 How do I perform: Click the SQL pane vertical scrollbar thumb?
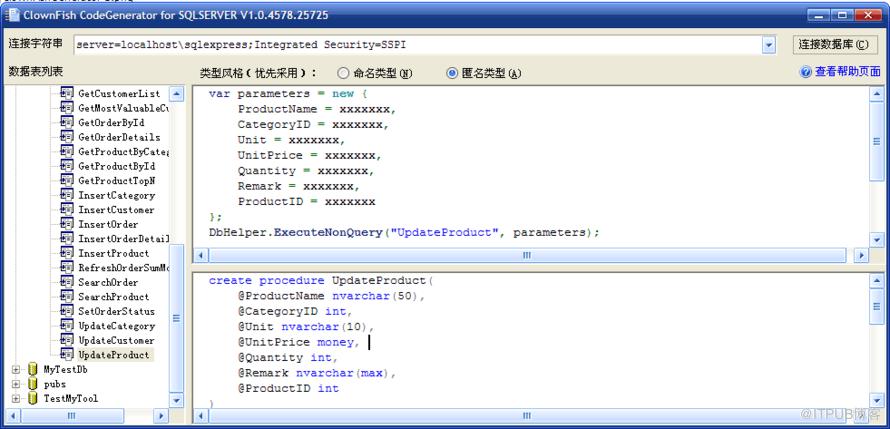877,306
